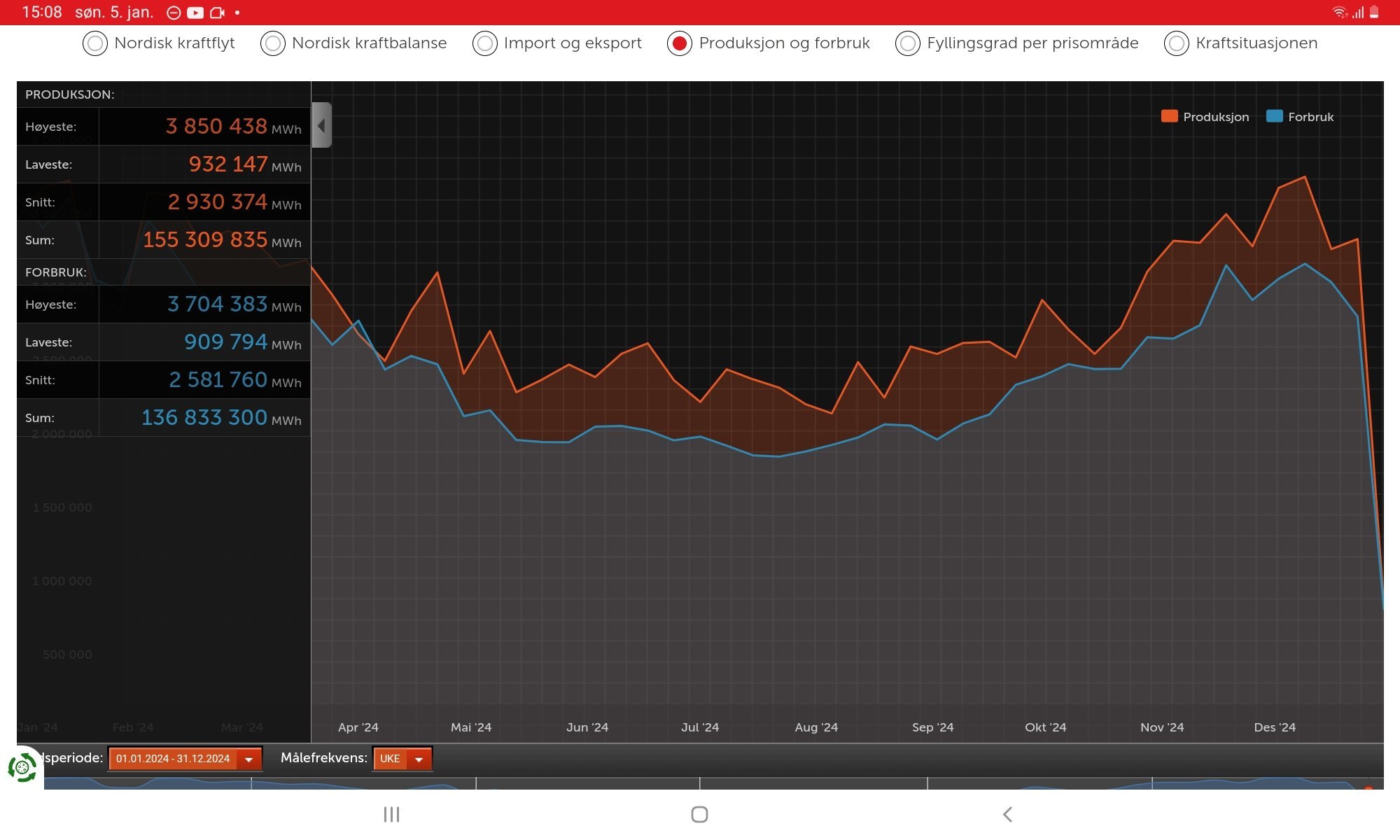Click the Okt '24 axis label
The height and width of the screenshot is (840, 1400).
pyautogui.click(x=1046, y=727)
